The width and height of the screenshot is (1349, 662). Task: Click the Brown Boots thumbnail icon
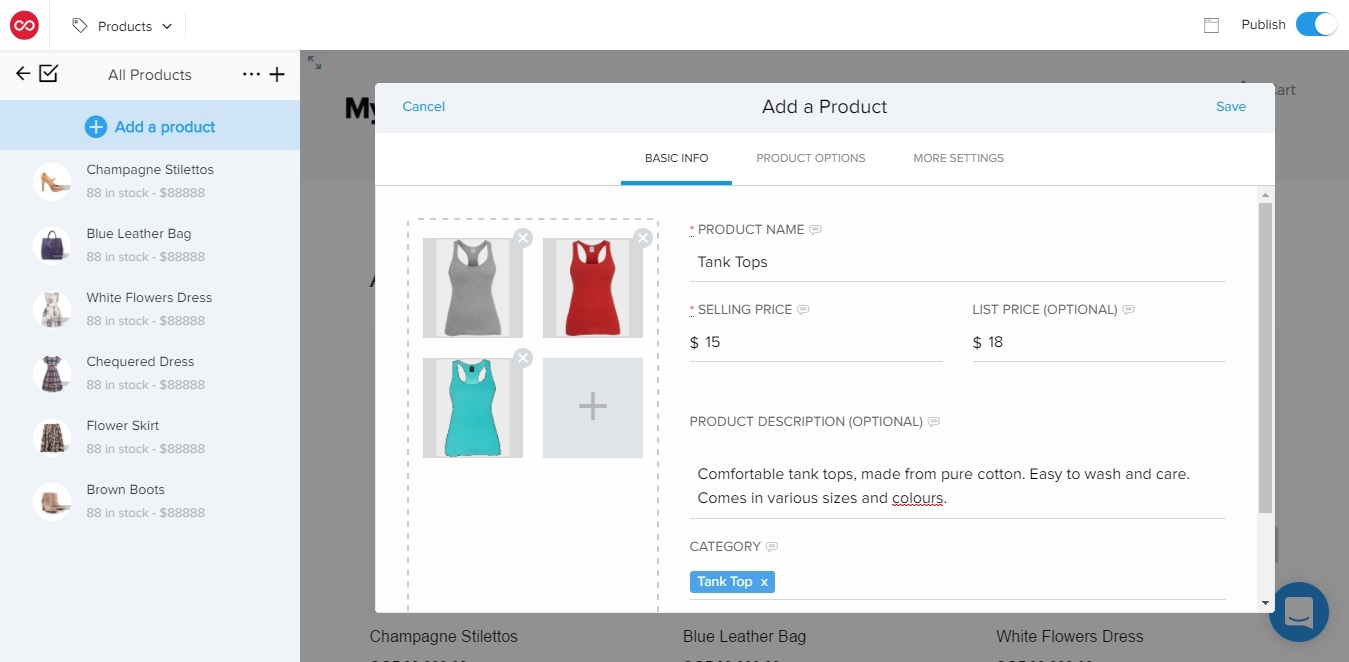(52, 502)
